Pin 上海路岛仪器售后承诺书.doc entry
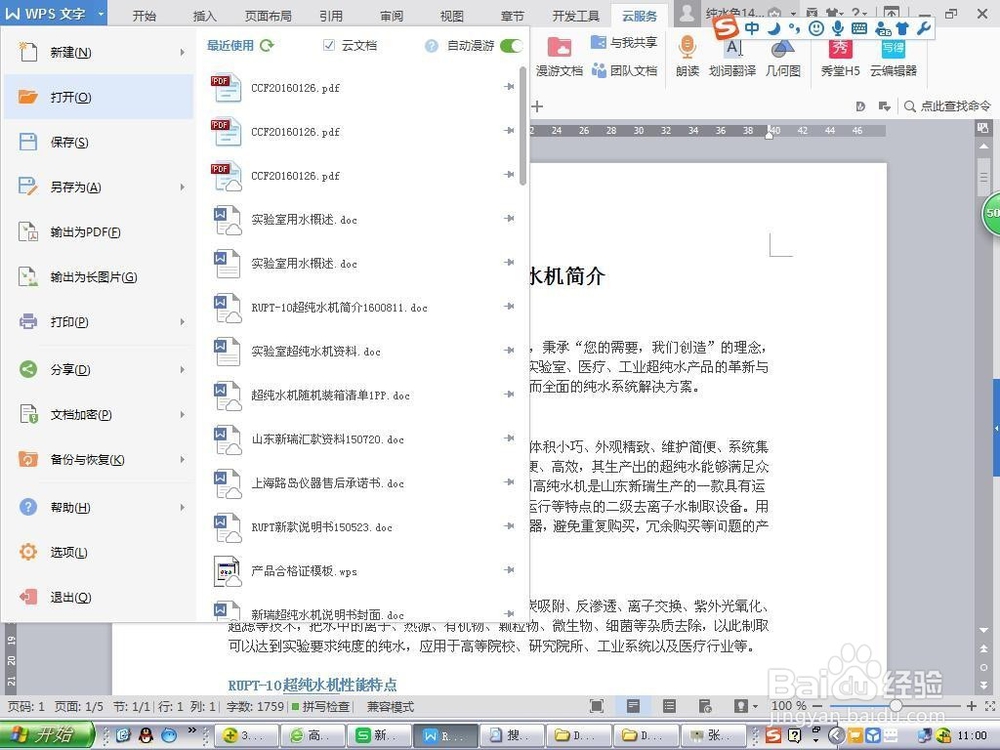Viewport: 1000px width, 750px height. coord(509,482)
